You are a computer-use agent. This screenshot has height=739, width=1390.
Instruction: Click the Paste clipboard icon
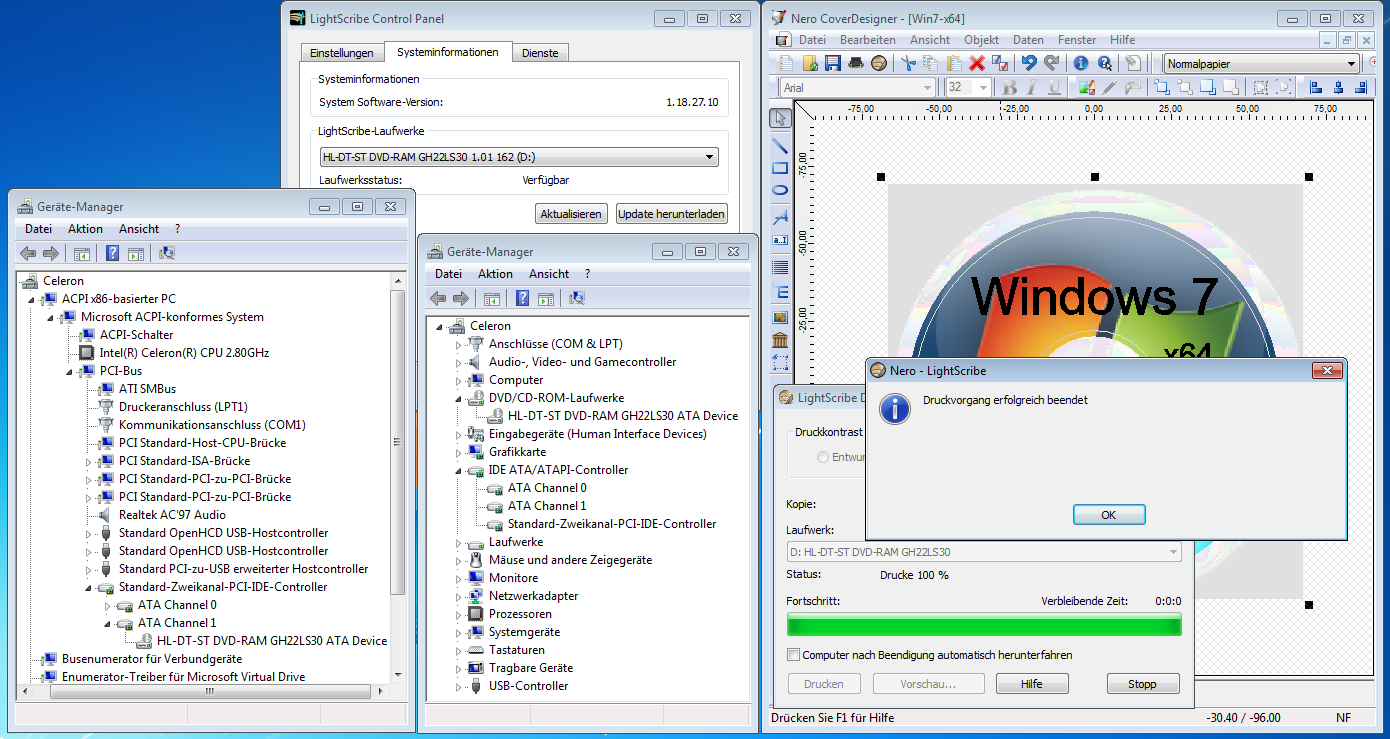[x=954, y=63]
